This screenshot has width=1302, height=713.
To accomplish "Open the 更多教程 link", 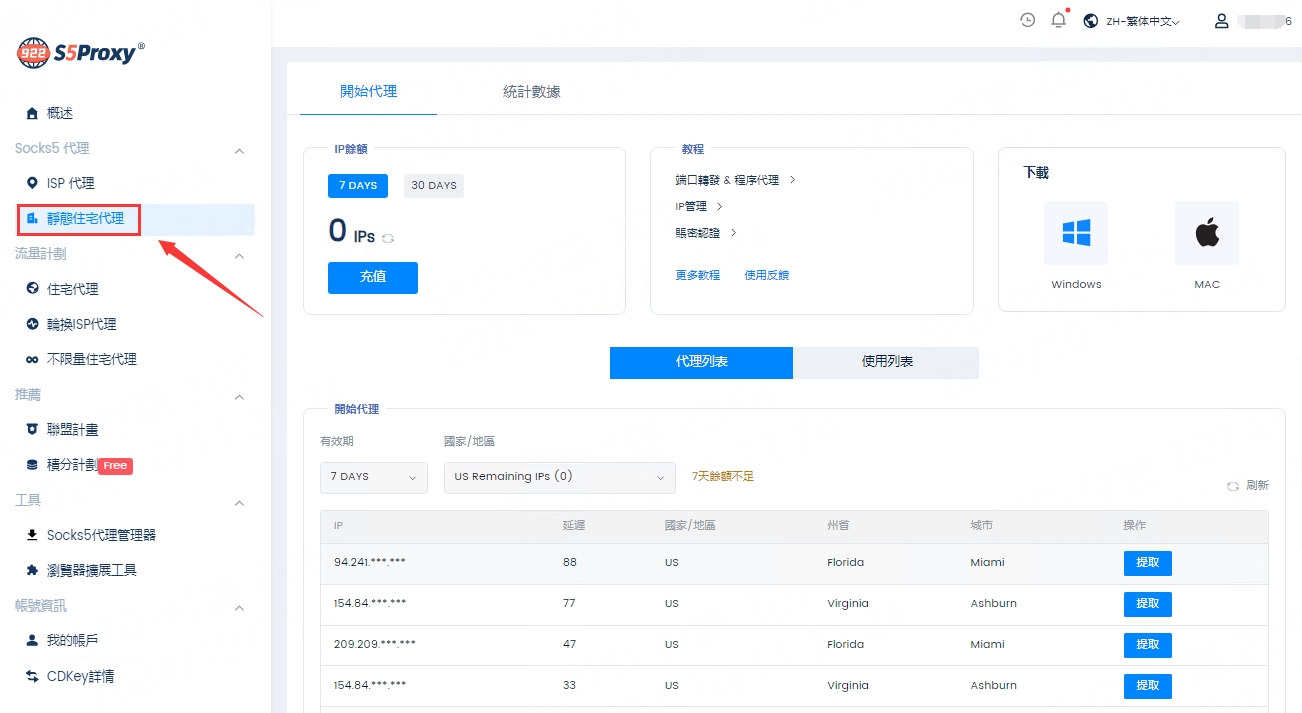I will coord(697,275).
